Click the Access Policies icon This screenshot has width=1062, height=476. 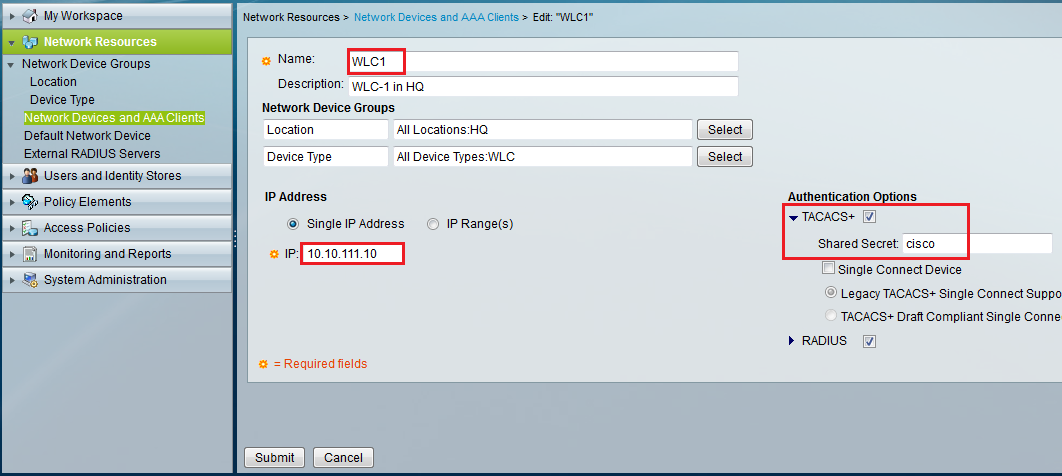pyautogui.click(x=29, y=228)
